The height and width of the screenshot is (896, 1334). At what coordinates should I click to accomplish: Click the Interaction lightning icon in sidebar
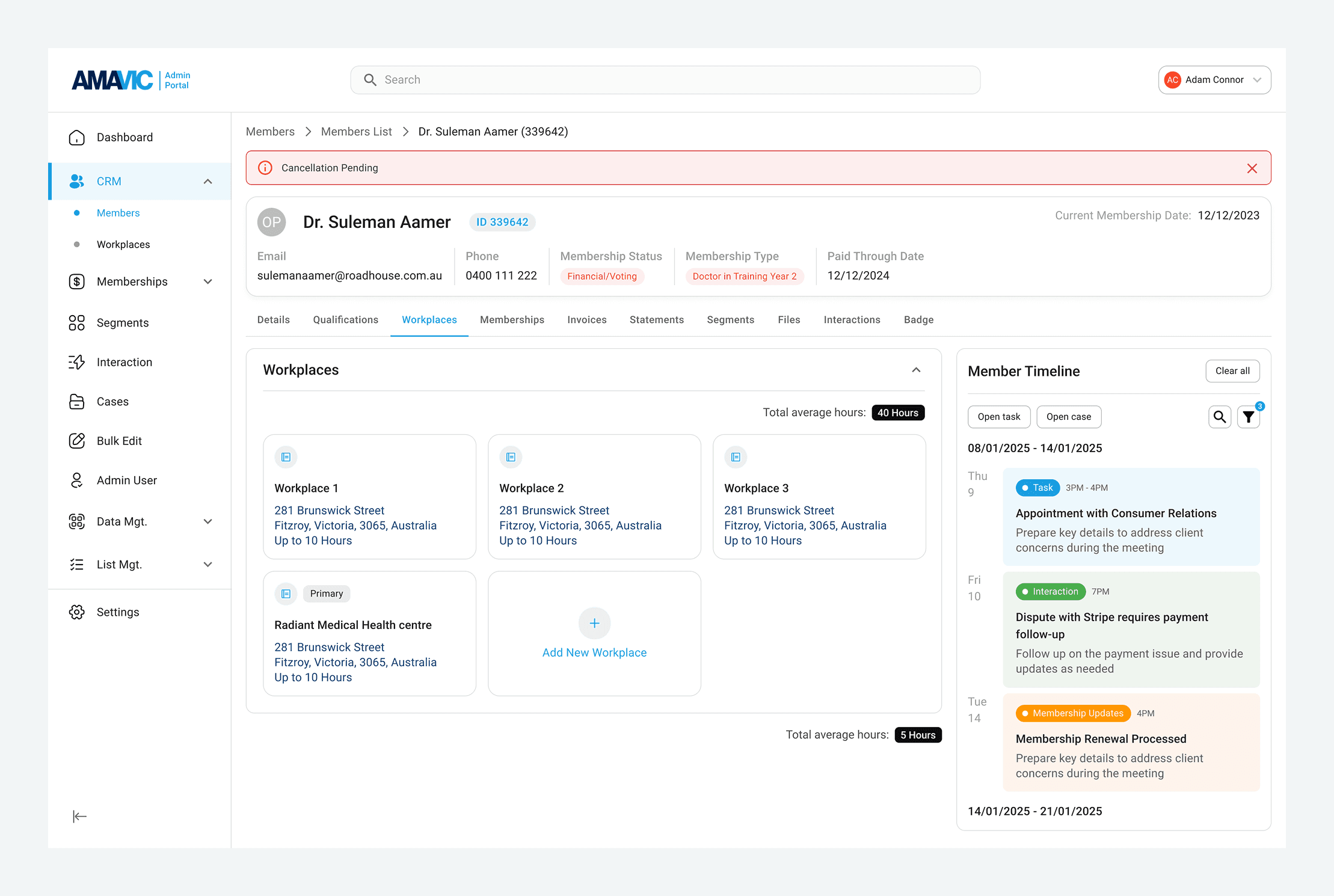click(x=77, y=362)
